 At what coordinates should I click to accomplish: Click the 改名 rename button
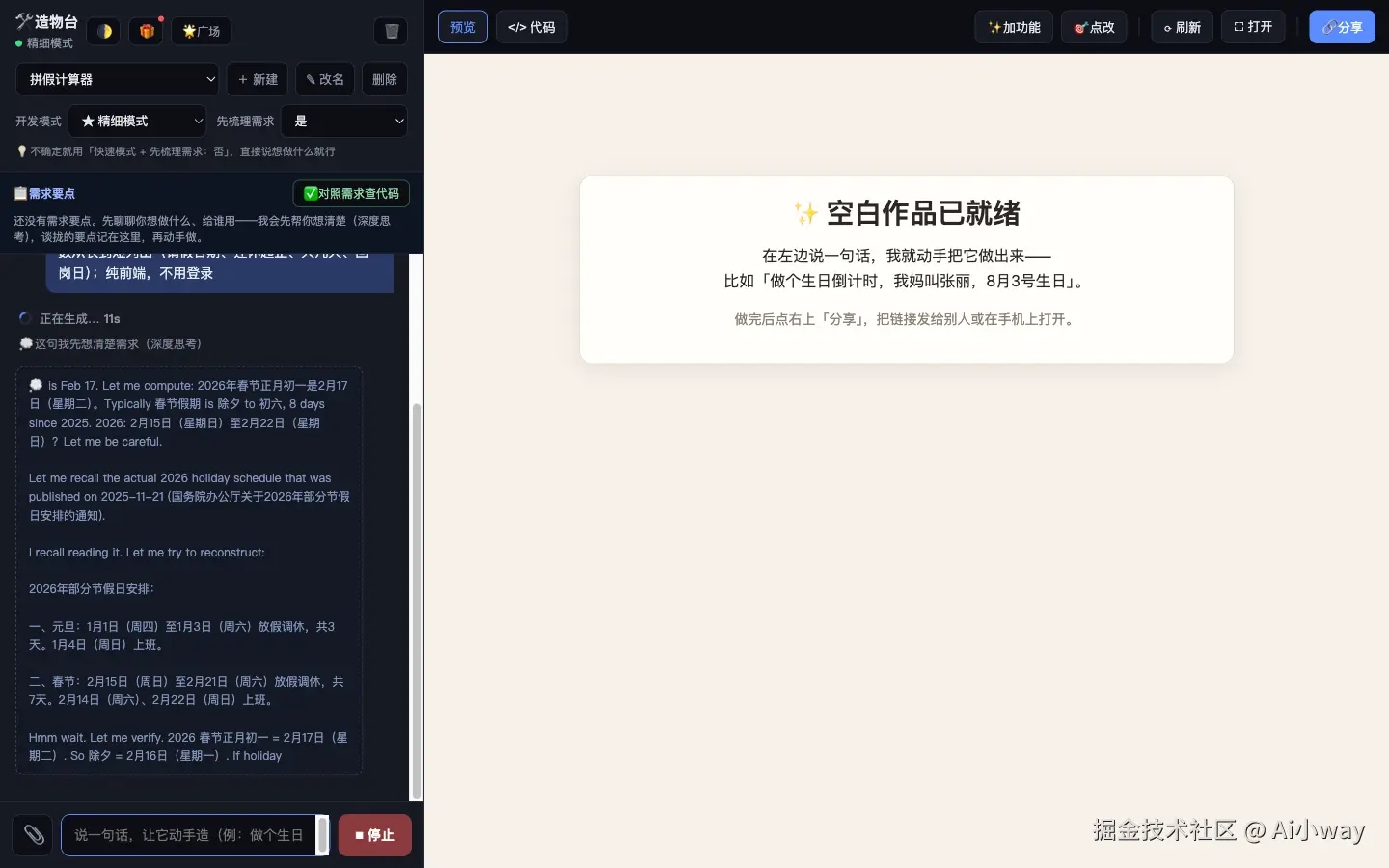point(325,79)
